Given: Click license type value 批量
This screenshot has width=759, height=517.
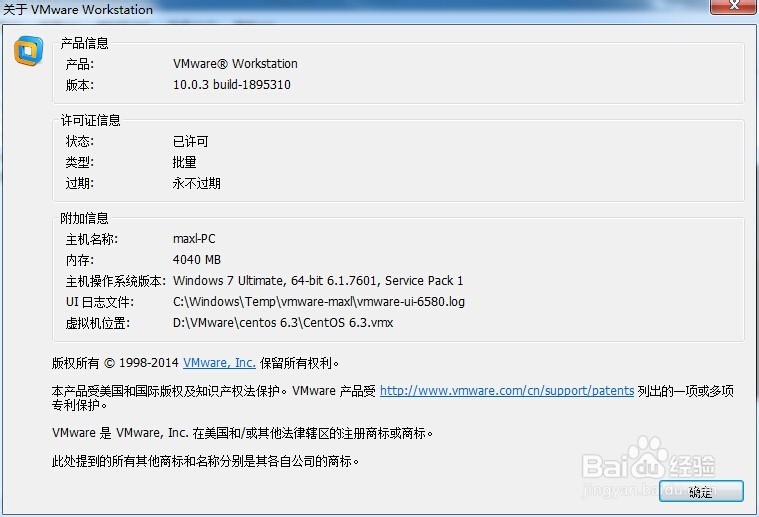Looking at the screenshot, I should [184, 162].
